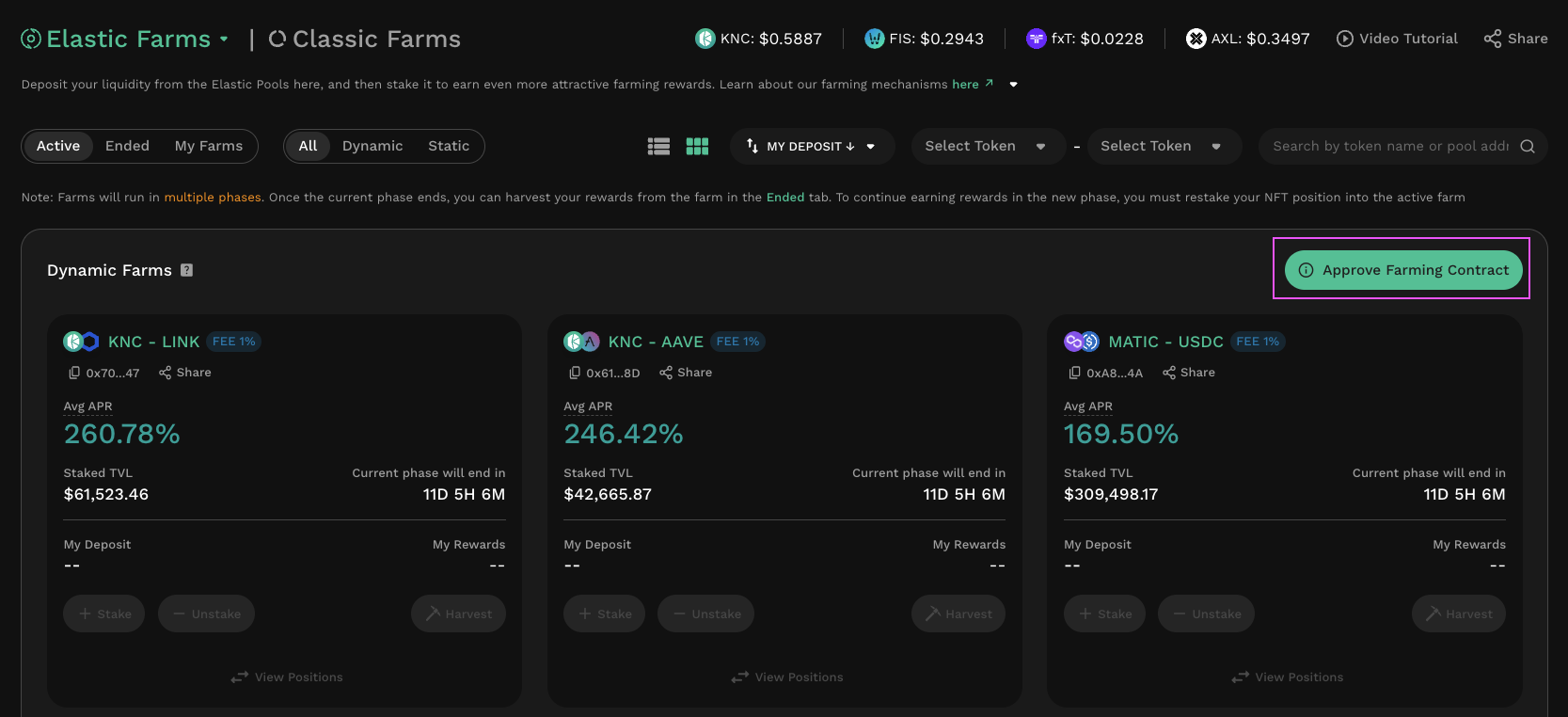The width and height of the screenshot is (1568, 717).
Task: Switch to Classic Farms tab
Action: 365,39
